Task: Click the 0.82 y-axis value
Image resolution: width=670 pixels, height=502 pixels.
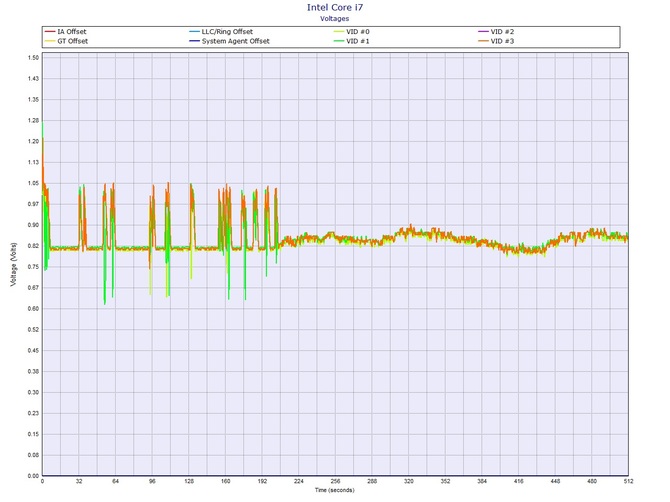Action: click(33, 246)
